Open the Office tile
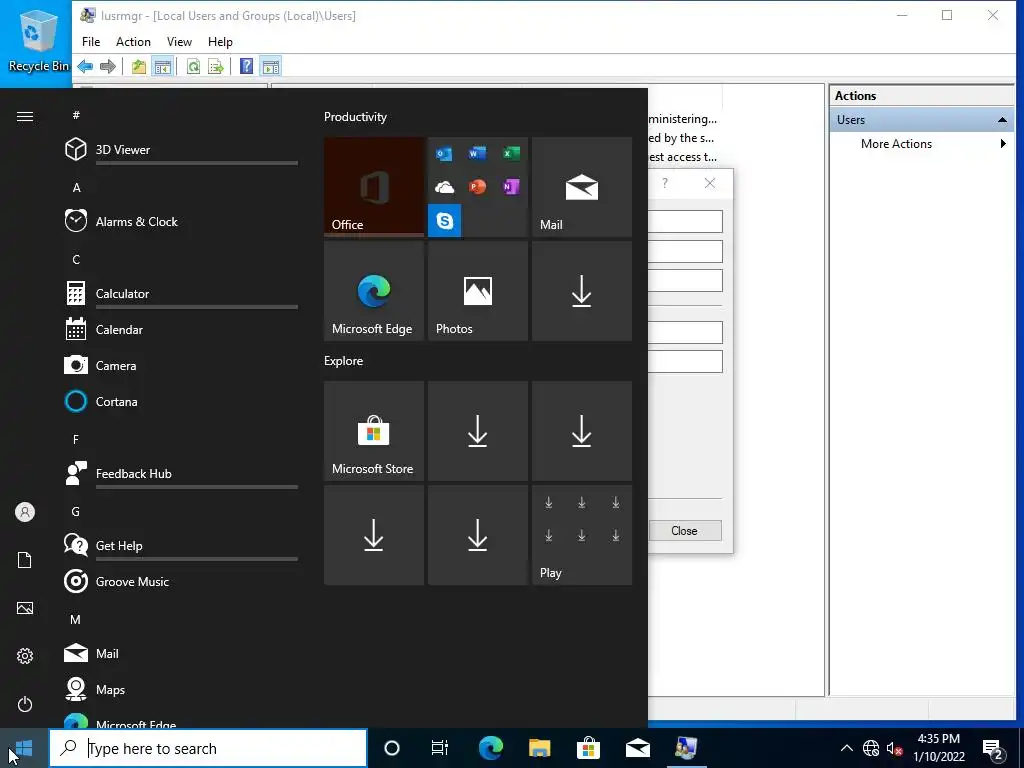Screen dimensions: 1024x768 coord(374,187)
